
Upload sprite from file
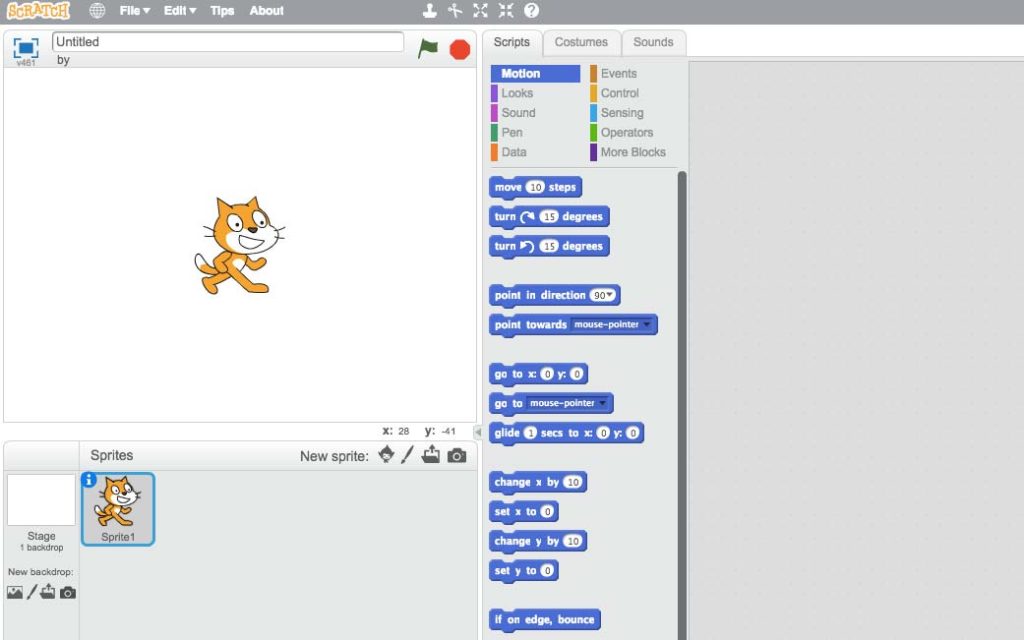[431, 455]
